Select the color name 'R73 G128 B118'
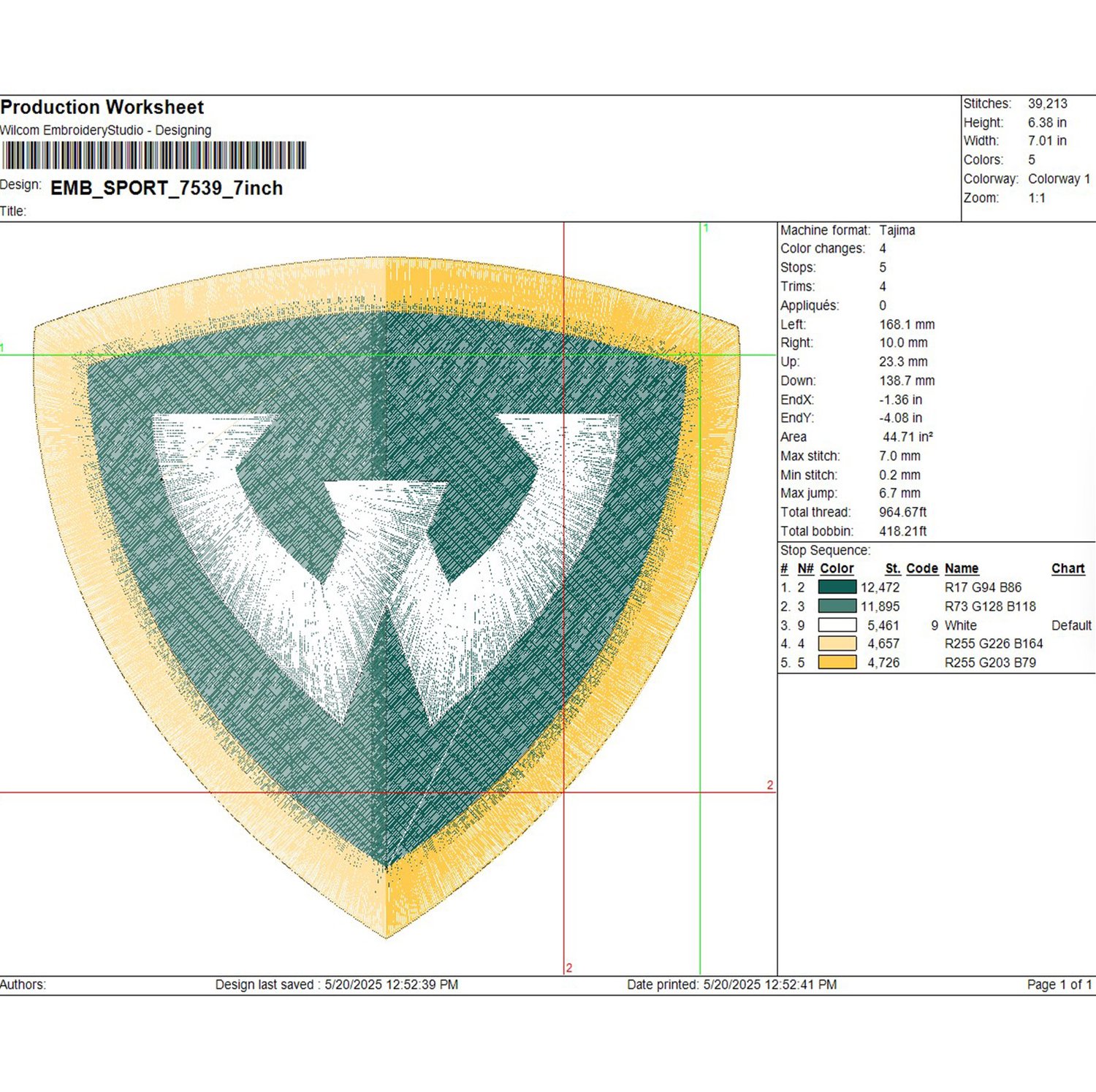The width and height of the screenshot is (1096, 1092). (991, 606)
